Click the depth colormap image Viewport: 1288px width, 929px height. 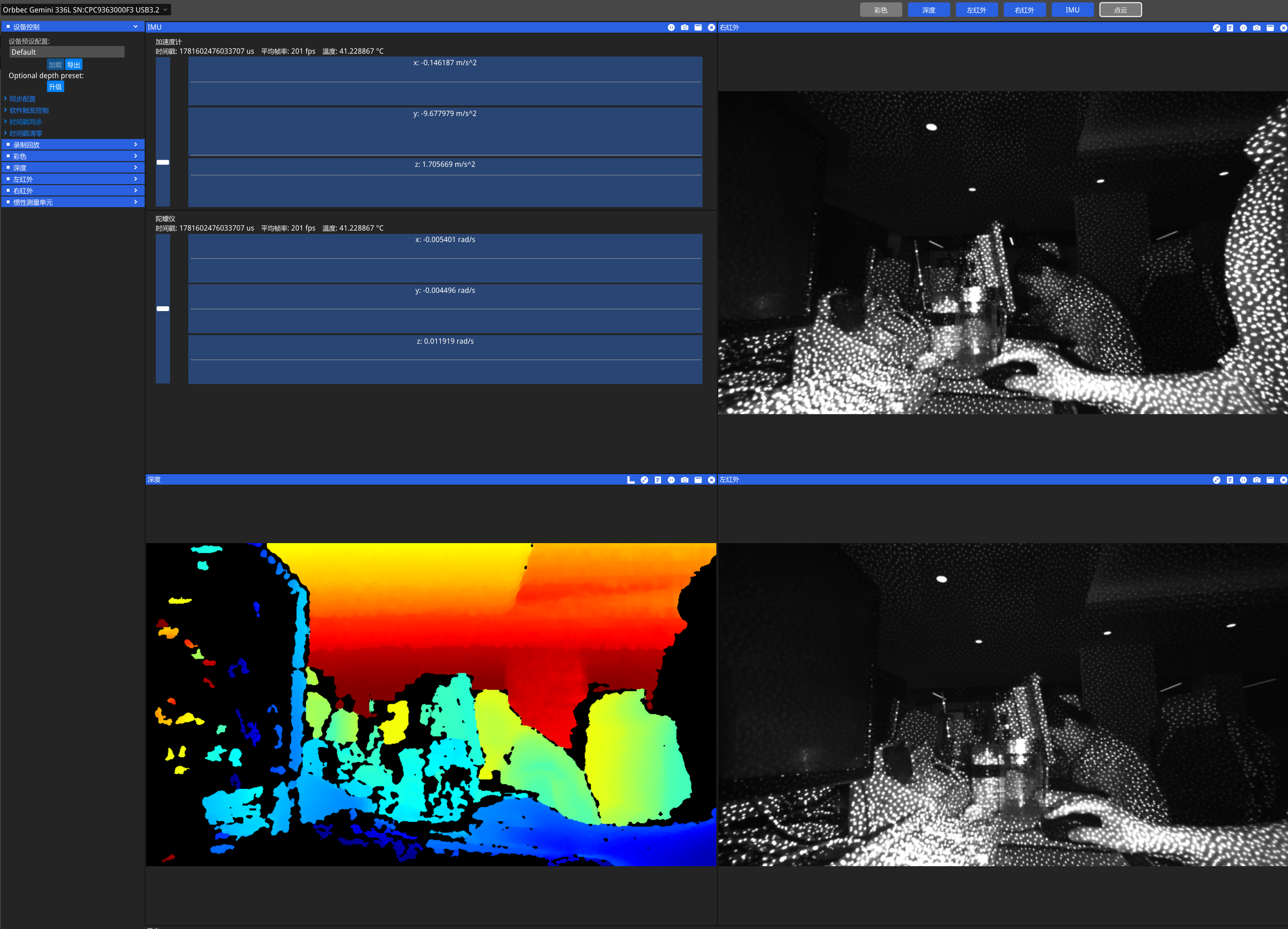point(431,705)
